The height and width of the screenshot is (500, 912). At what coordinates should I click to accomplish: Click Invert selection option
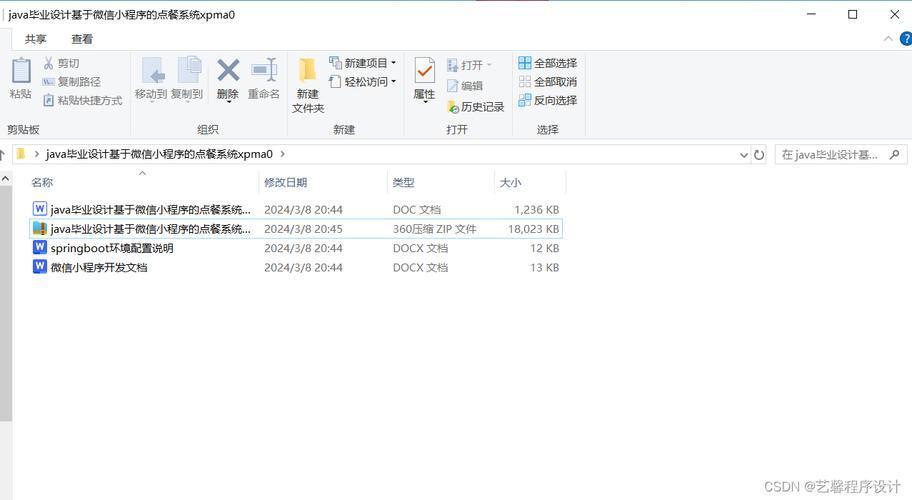(548, 101)
